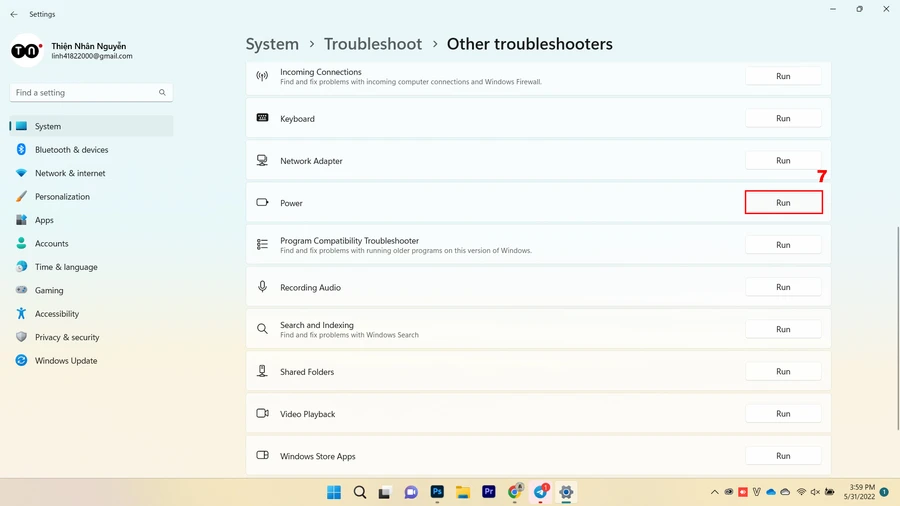Open File Explorer from the taskbar
This screenshot has width=900, height=506.
pos(463,492)
